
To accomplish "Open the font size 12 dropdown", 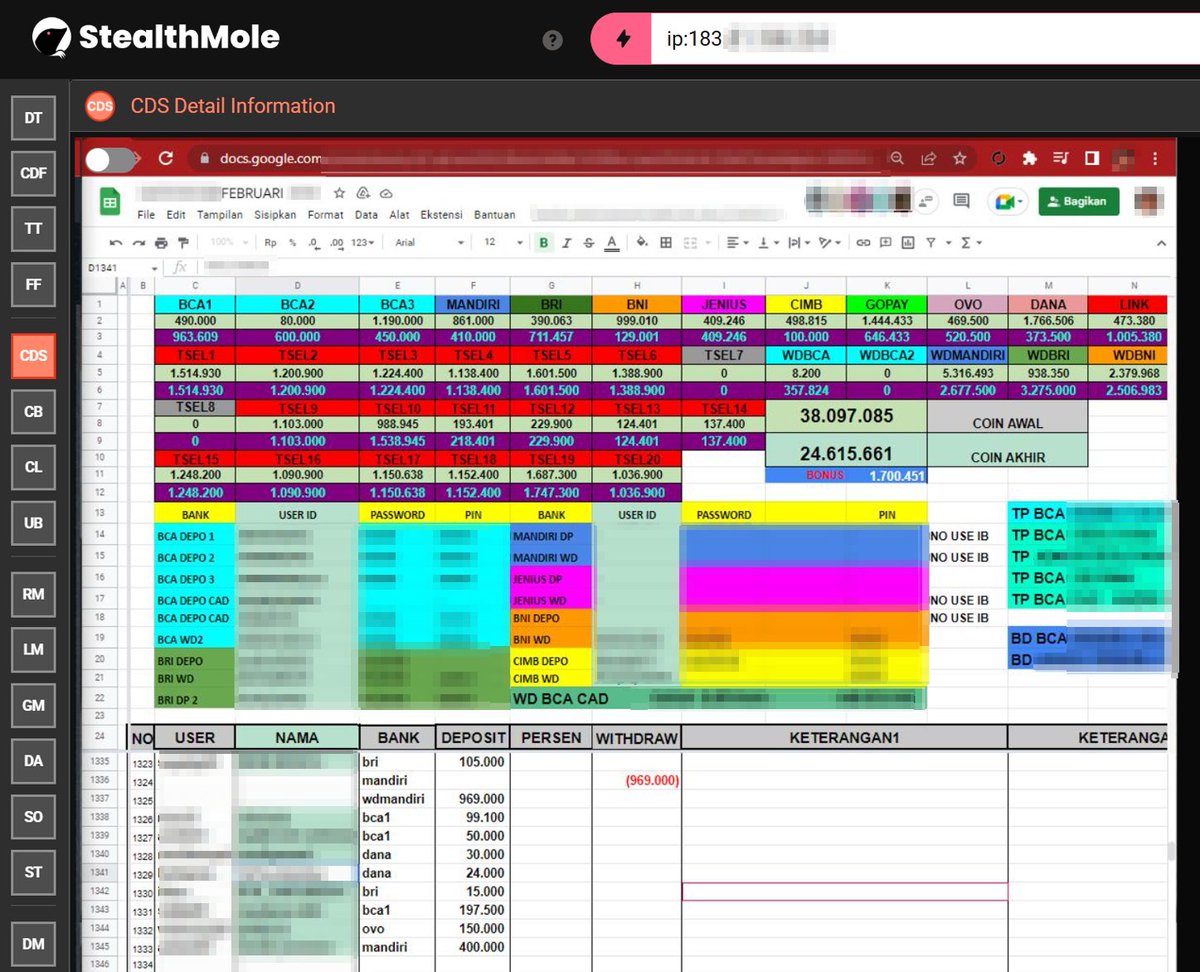I will pyautogui.click(x=503, y=243).
